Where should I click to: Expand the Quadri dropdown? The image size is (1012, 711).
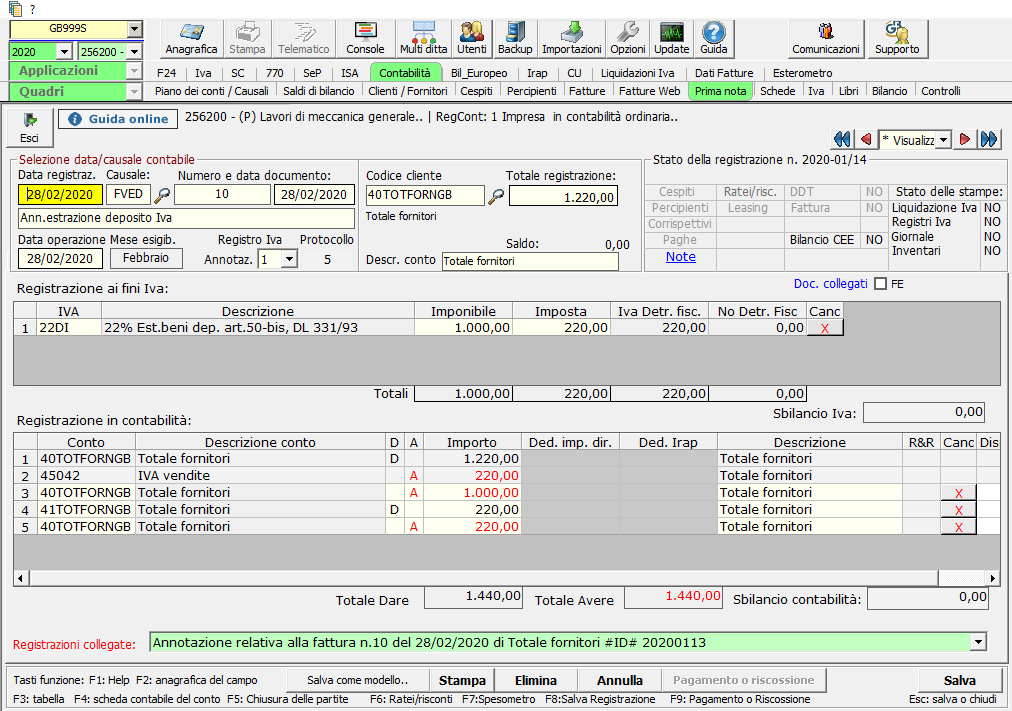click(134, 92)
